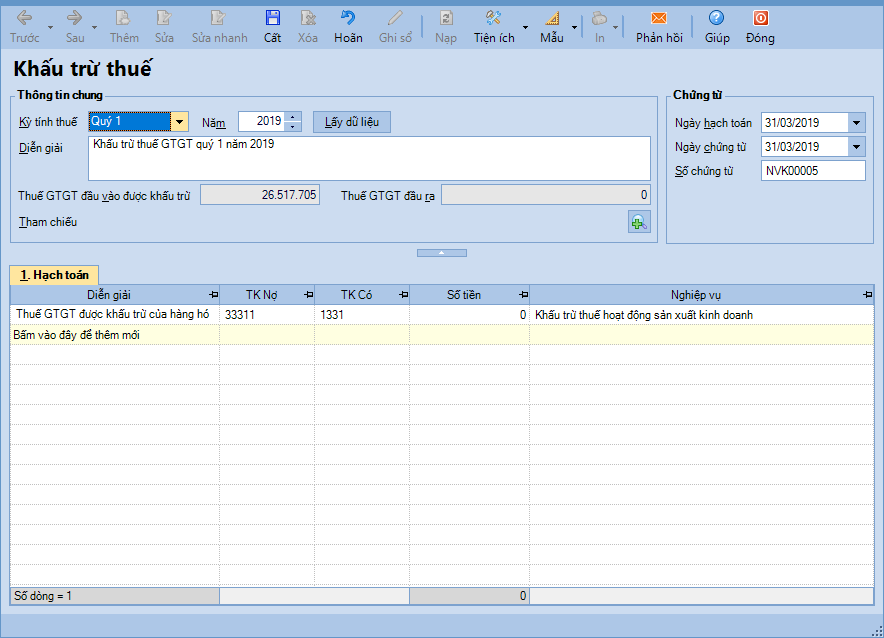
Task: Collapse the general info panel splitter
Action: click(441, 253)
